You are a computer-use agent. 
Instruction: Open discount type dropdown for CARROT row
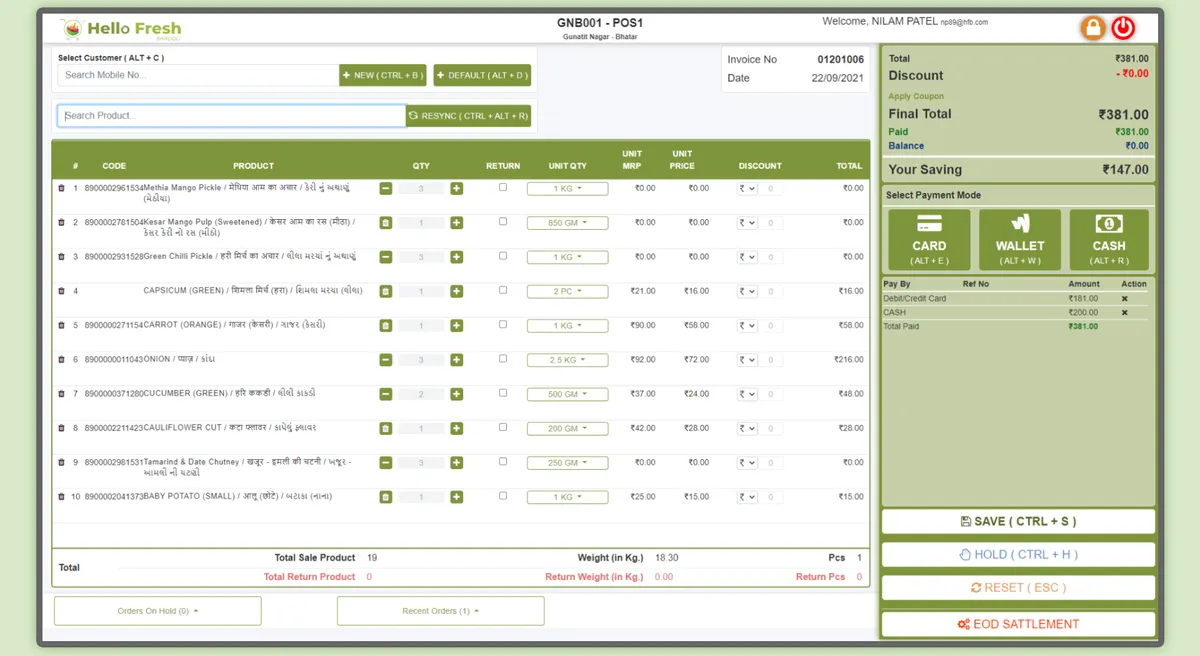(x=747, y=326)
